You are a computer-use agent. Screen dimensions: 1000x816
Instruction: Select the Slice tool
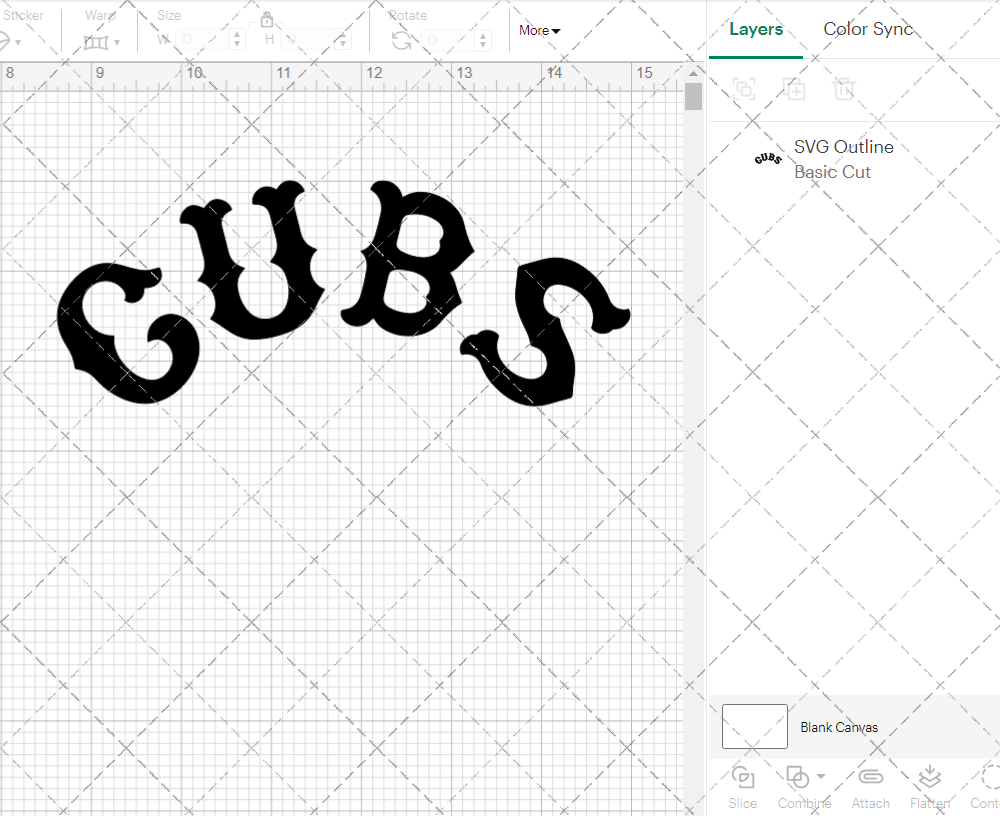tap(742, 786)
